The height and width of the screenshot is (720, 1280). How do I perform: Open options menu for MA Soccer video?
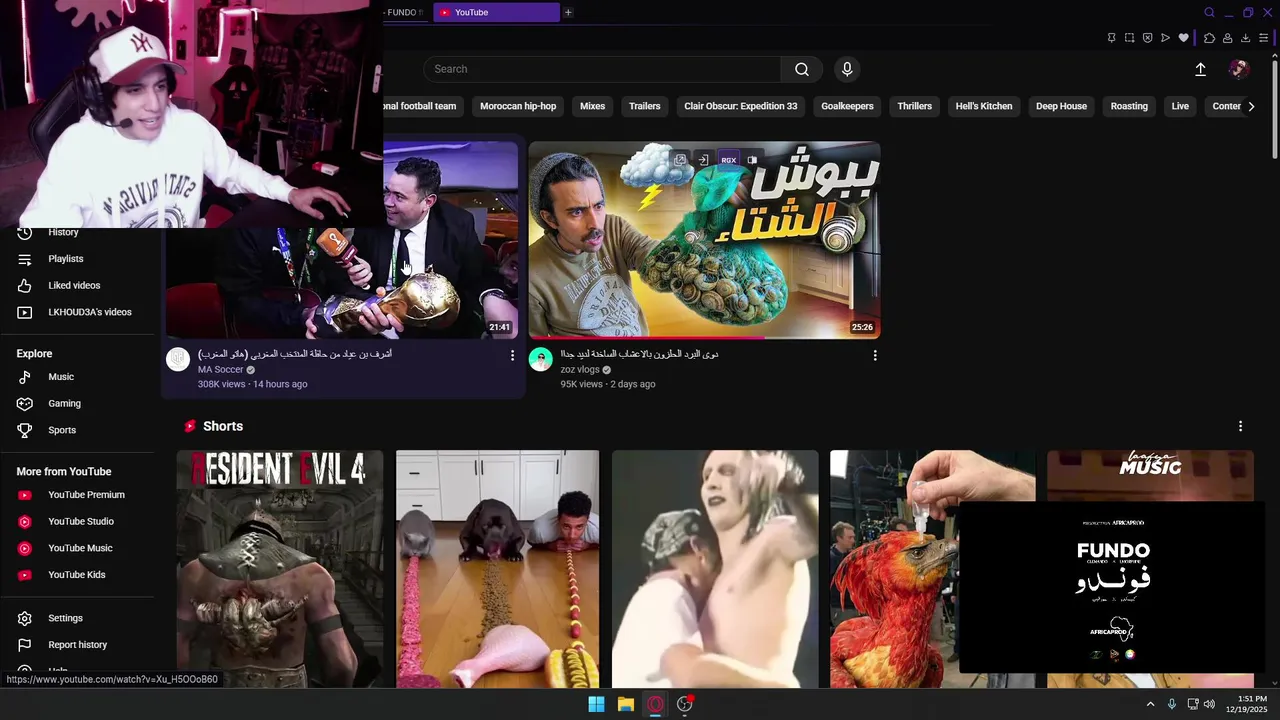(x=512, y=355)
